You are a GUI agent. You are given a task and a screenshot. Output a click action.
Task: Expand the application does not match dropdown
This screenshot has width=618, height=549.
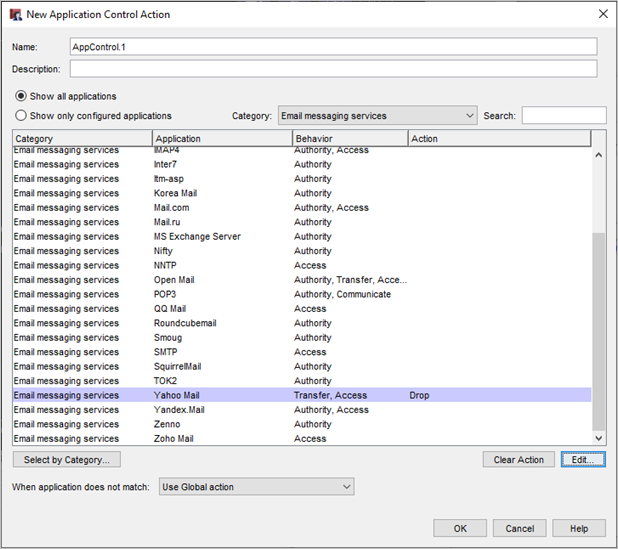click(256, 487)
